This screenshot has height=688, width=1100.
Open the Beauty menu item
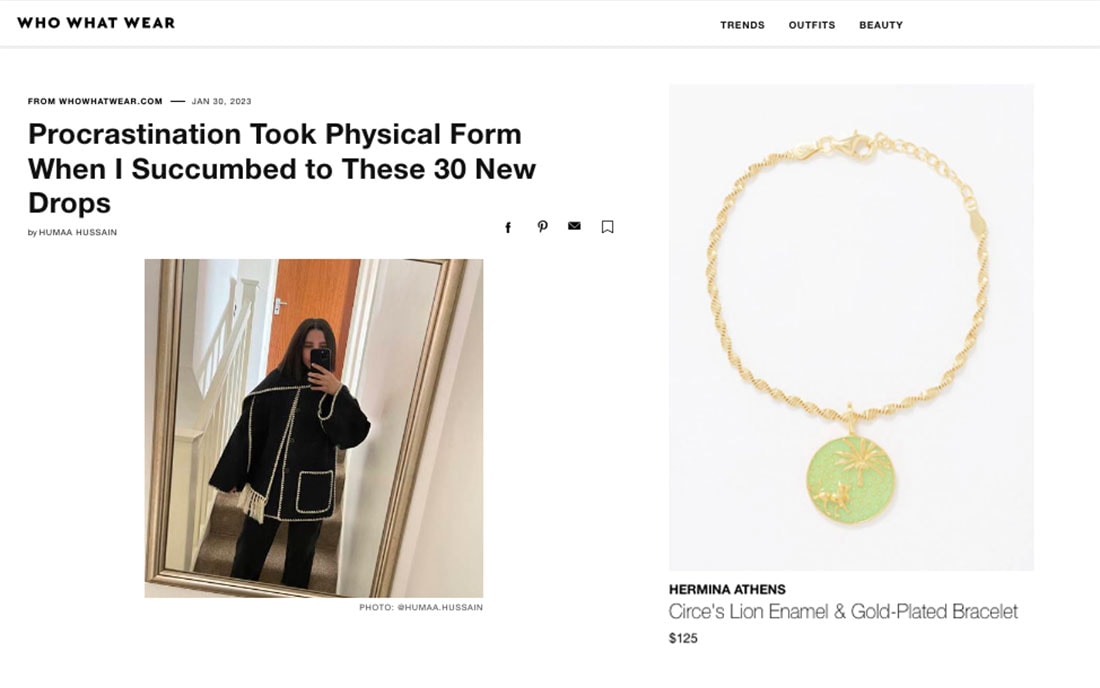click(881, 25)
